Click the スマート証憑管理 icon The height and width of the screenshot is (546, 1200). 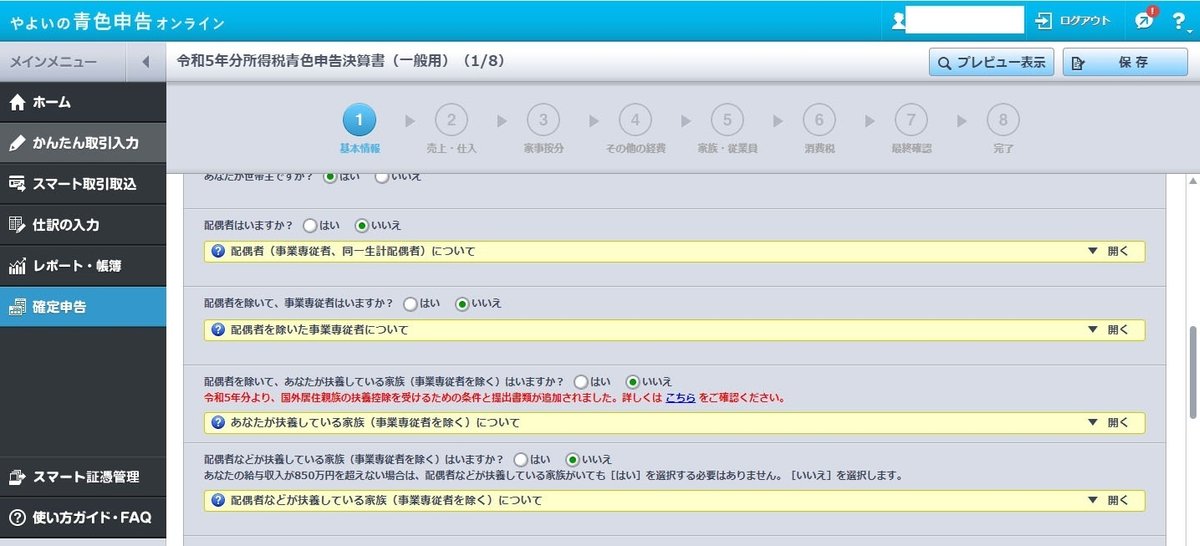pyautogui.click(x=17, y=477)
